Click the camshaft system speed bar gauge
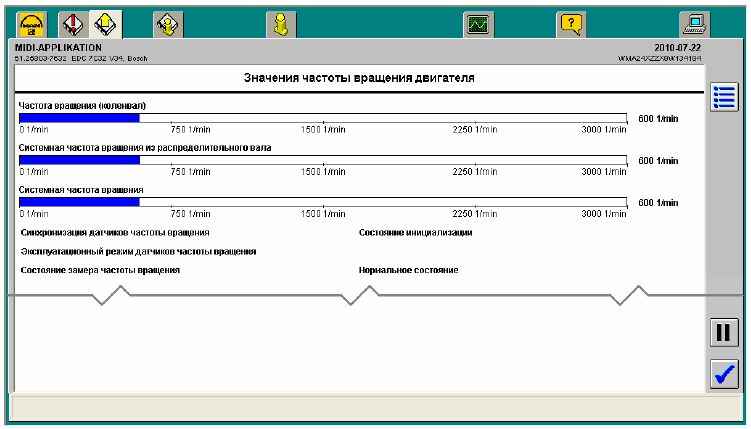This screenshot has height=429, width=751. click(x=322, y=159)
